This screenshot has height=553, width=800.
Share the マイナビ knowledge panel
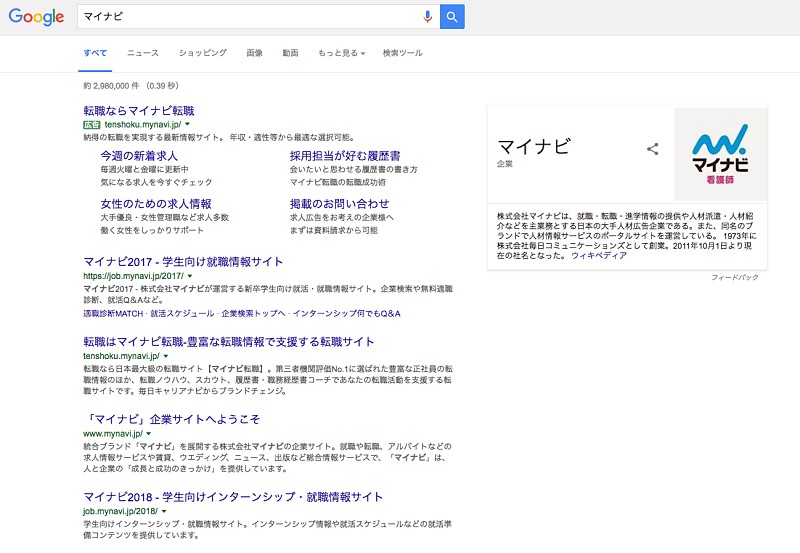(653, 149)
